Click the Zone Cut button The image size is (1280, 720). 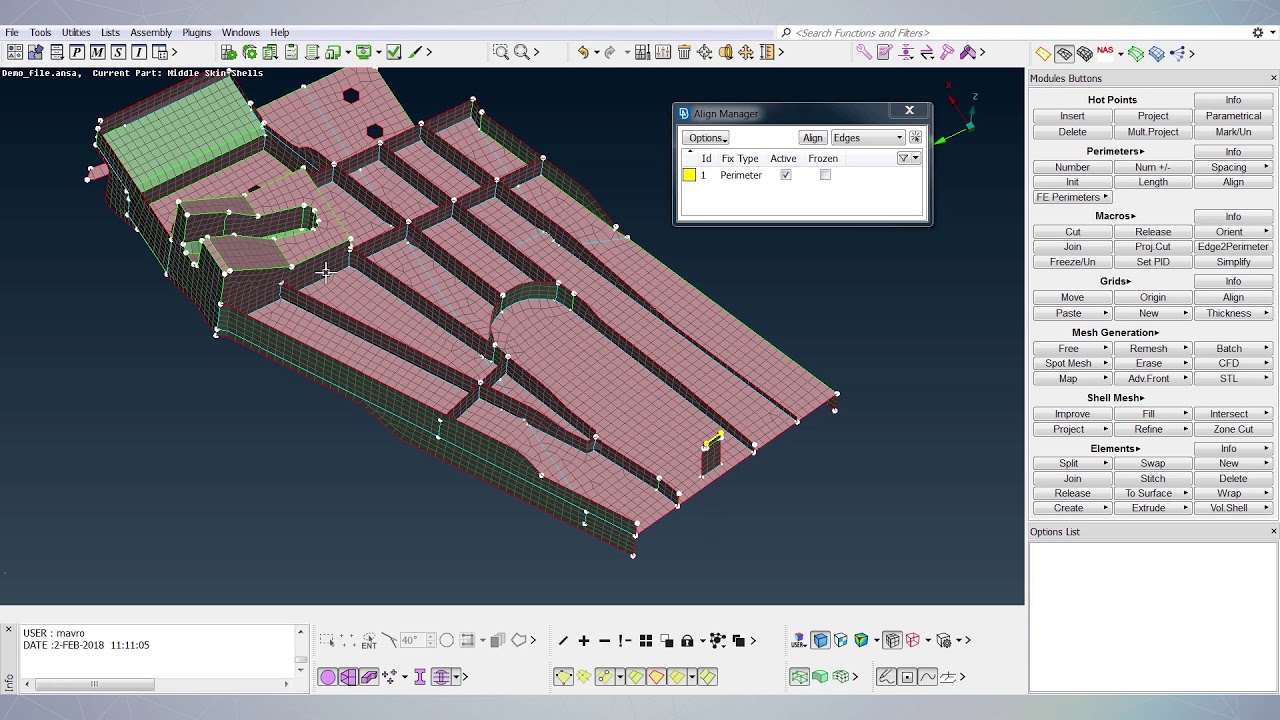(1233, 429)
